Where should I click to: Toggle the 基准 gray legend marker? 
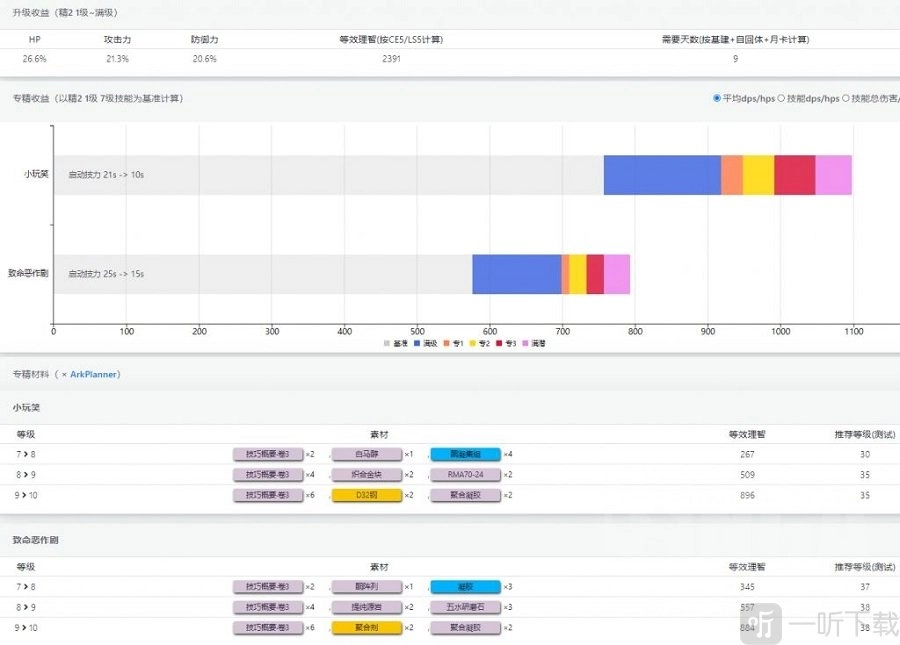387,343
